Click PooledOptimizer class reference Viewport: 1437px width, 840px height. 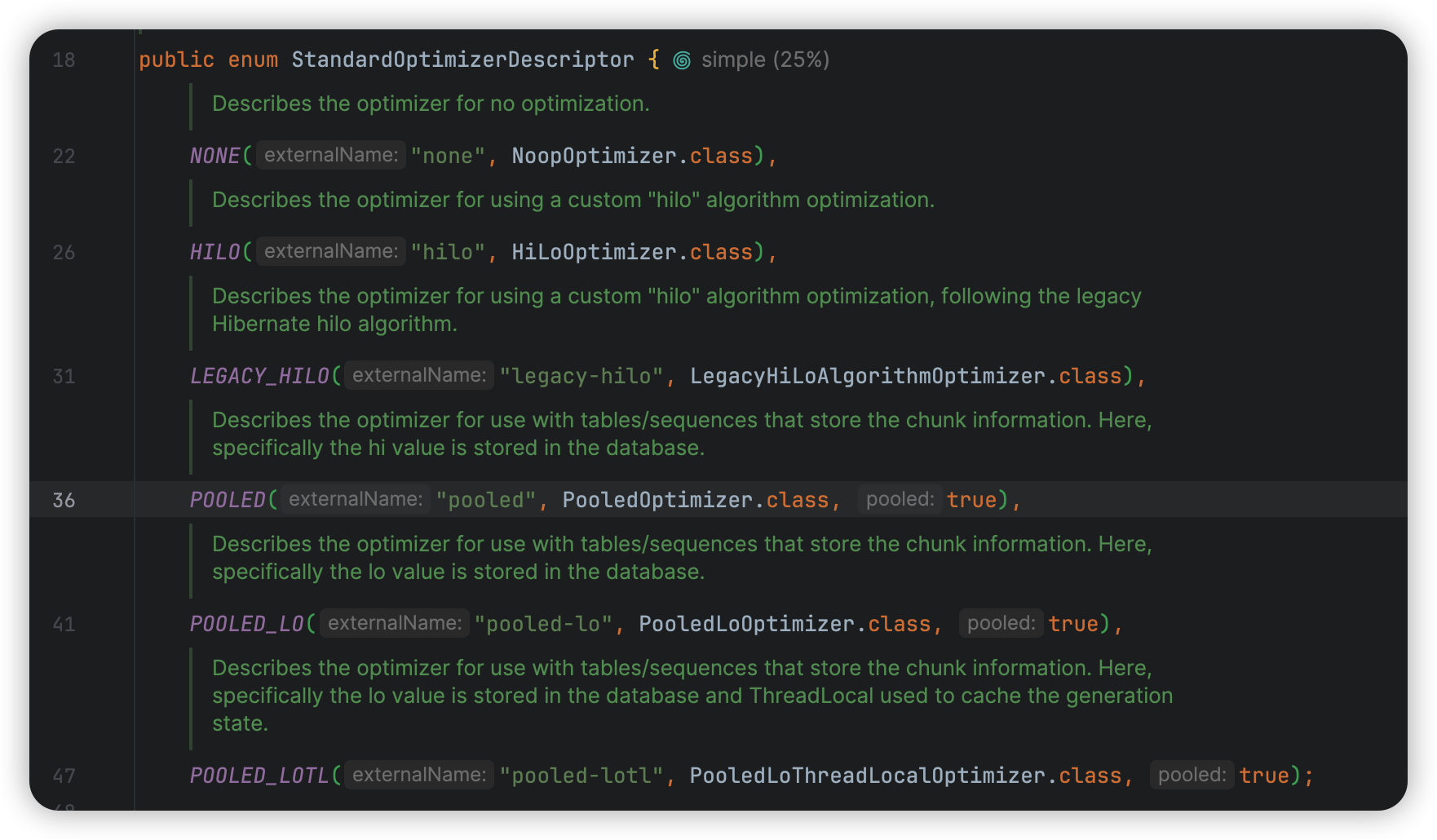[657, 500]
